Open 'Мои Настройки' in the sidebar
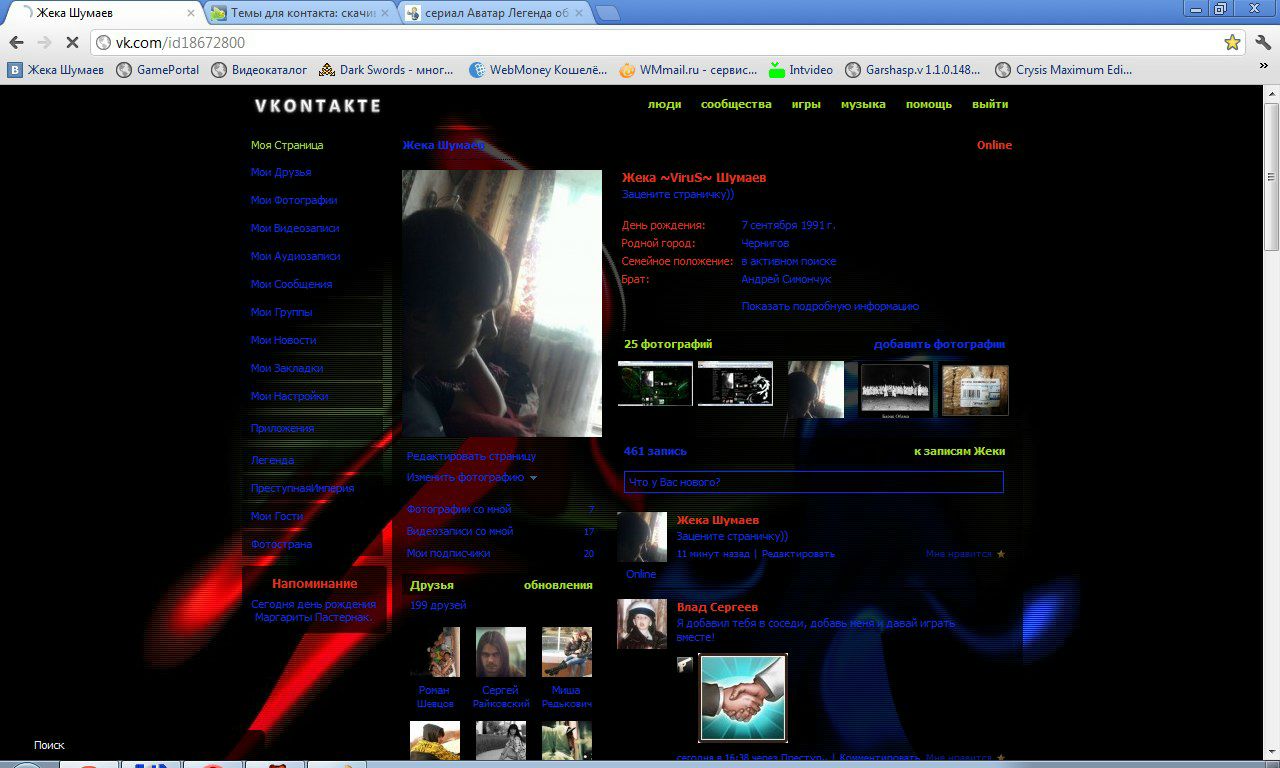The width and height of the screenshot is (1280, 768). (x=290, y=396)
